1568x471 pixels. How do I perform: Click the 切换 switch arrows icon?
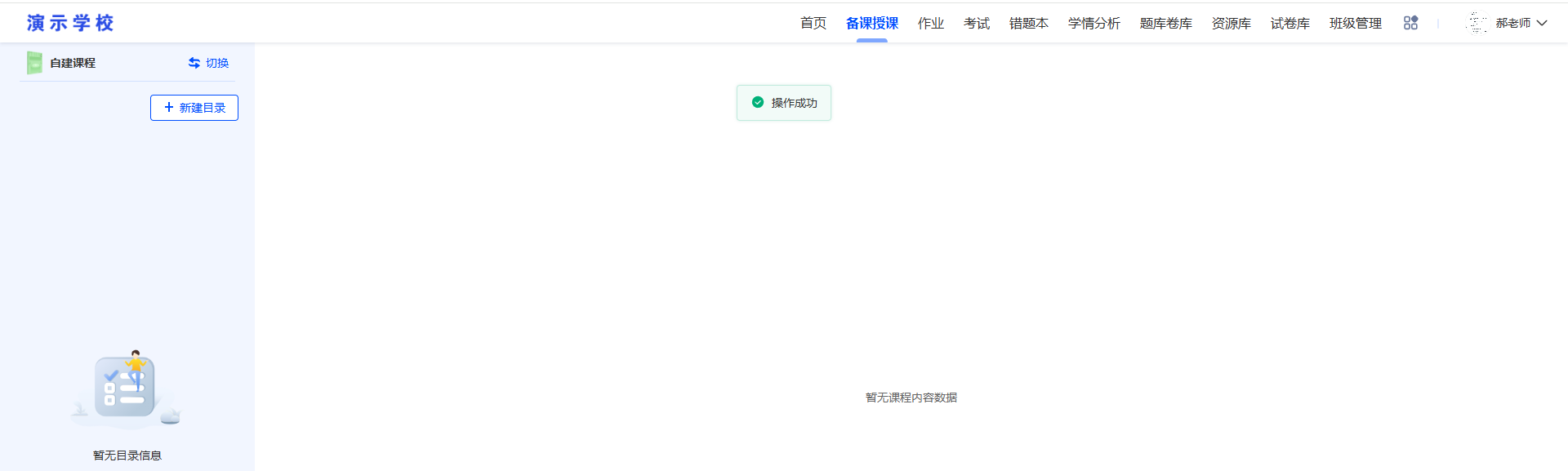(194, 63)
